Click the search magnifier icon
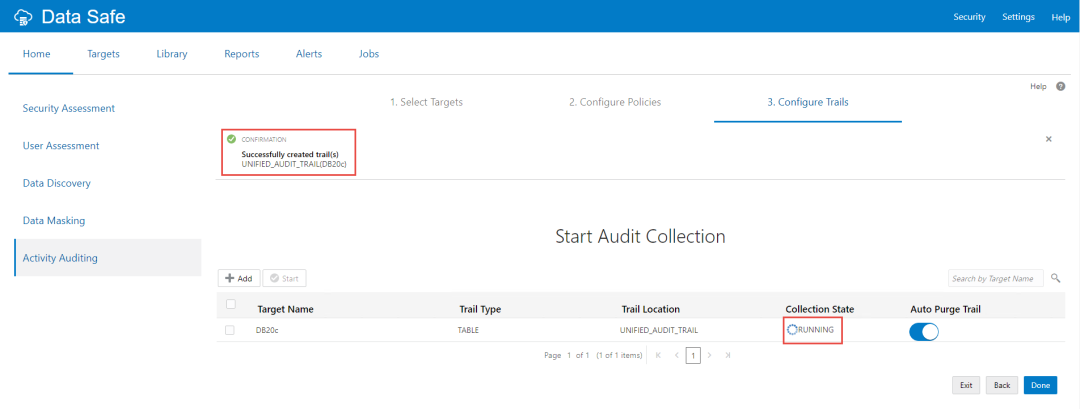Image resolution: width=1080 pixels, height=409 pixels. (x=1055, y=278)
